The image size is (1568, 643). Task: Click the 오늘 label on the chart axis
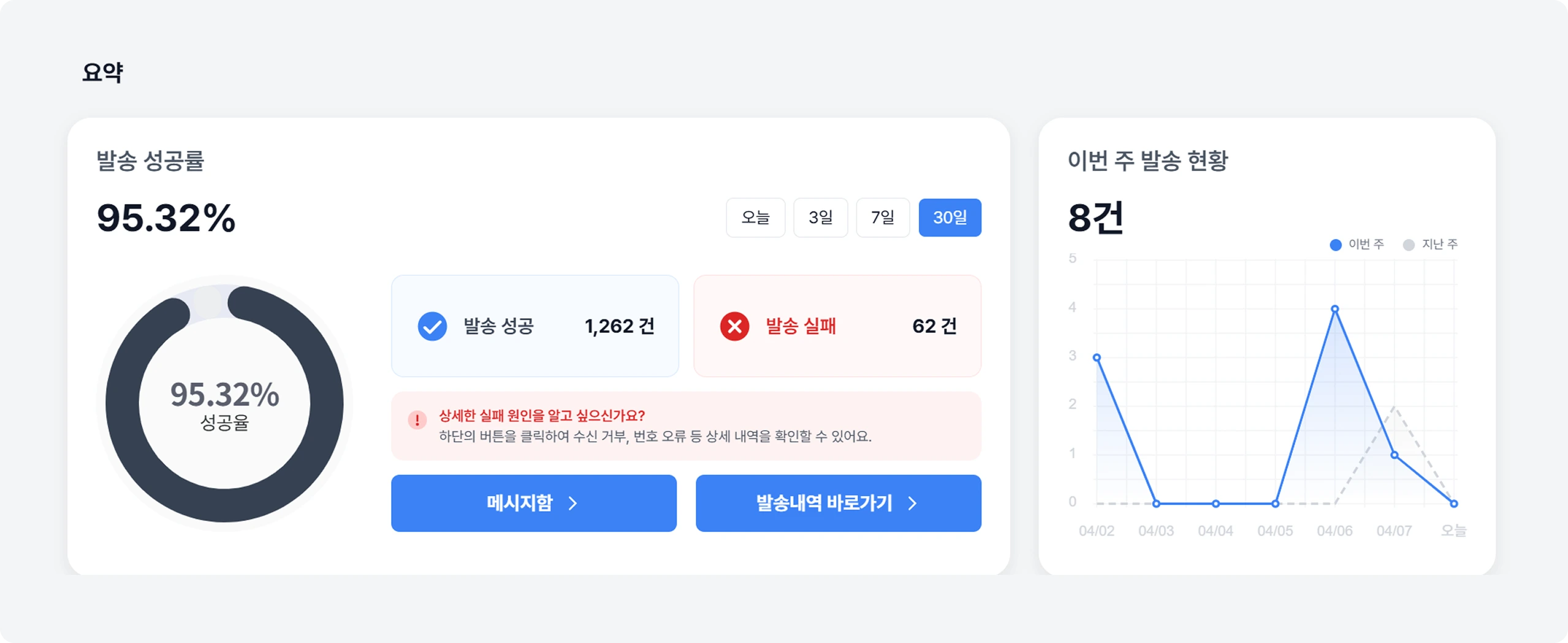[1454, 531]
